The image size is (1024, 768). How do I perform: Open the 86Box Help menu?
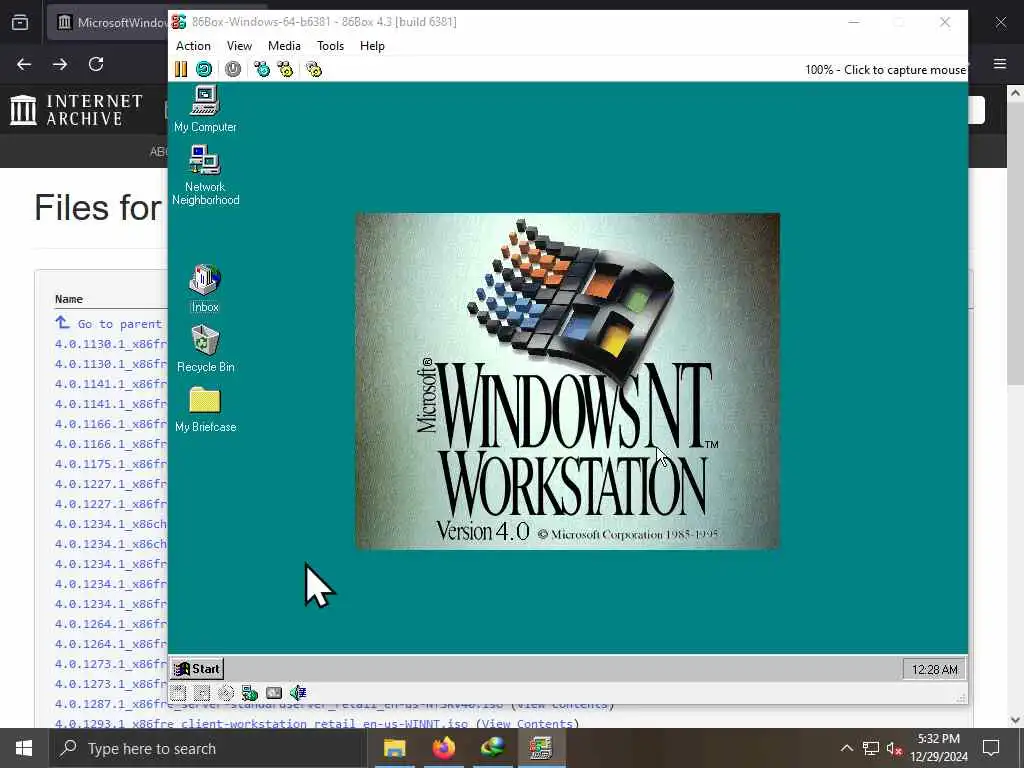372,46
